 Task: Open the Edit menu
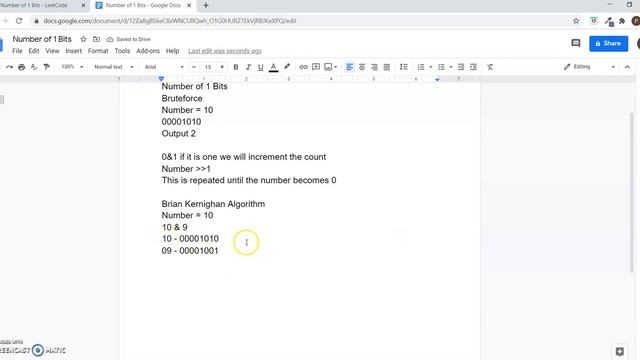34,51
